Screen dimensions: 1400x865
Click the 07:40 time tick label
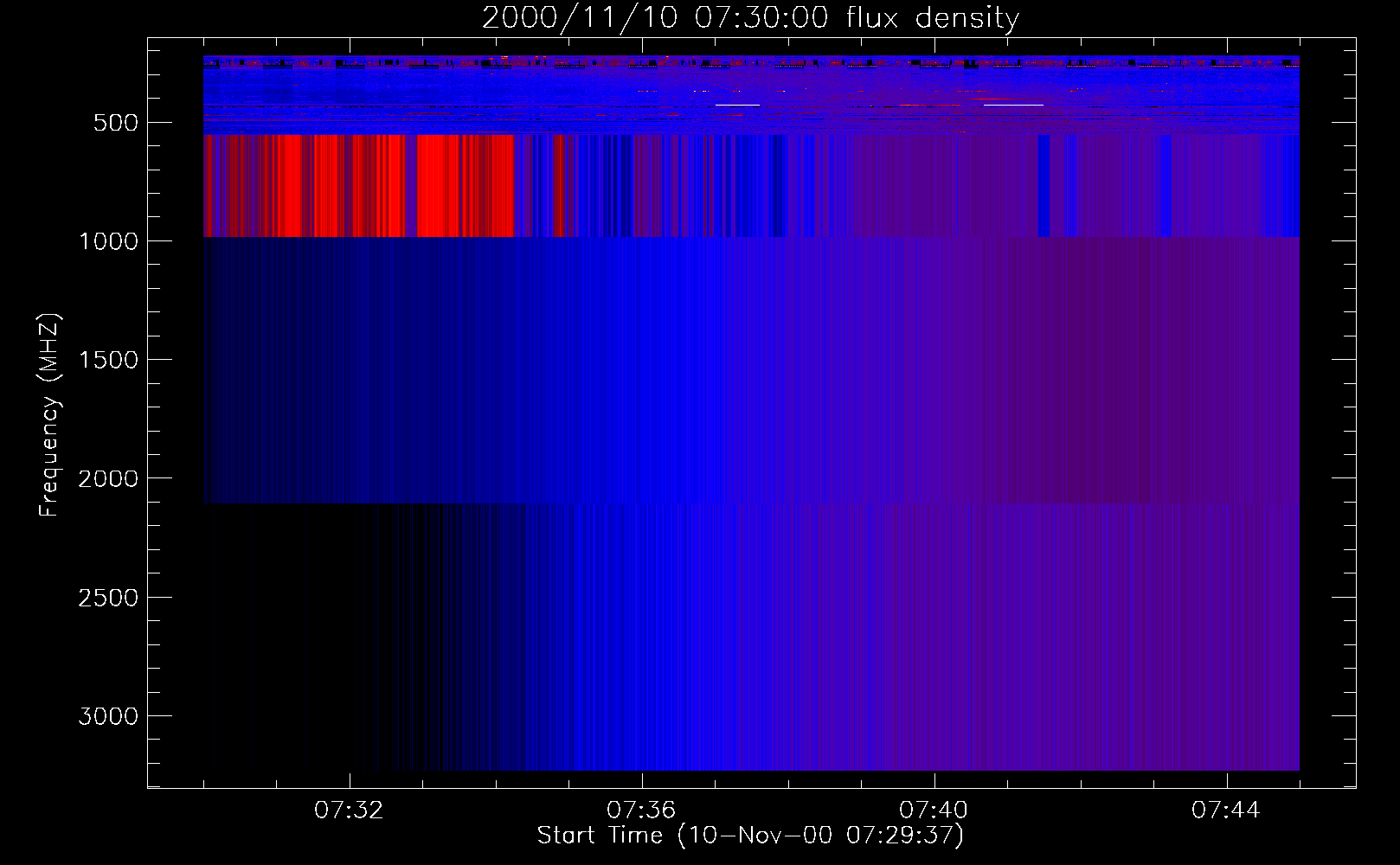(934, 811)
